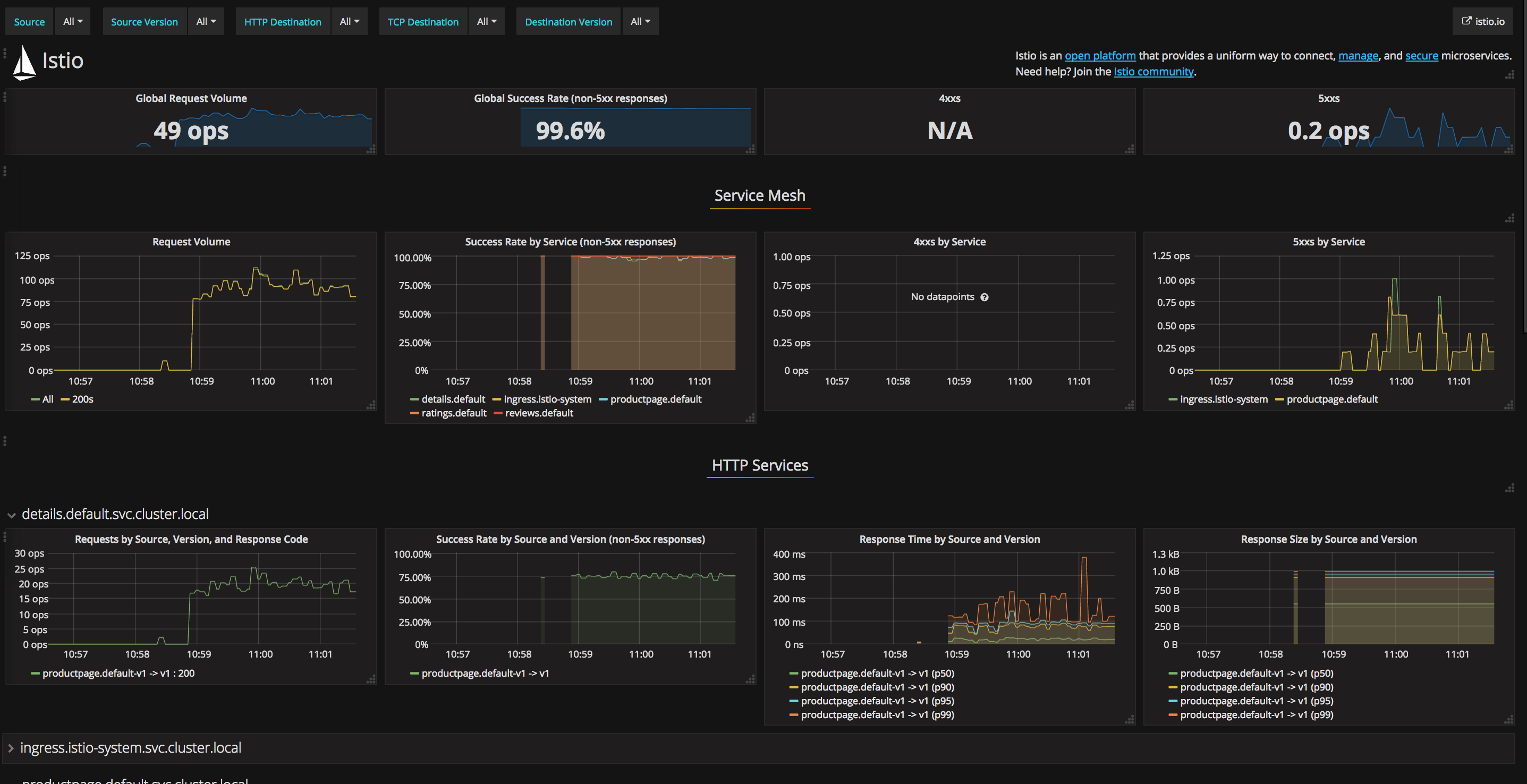The height and width of the screenshot is (784, 1527).
Task: Click the help icon beside No datapoints
Action: (x=984, y=296)
